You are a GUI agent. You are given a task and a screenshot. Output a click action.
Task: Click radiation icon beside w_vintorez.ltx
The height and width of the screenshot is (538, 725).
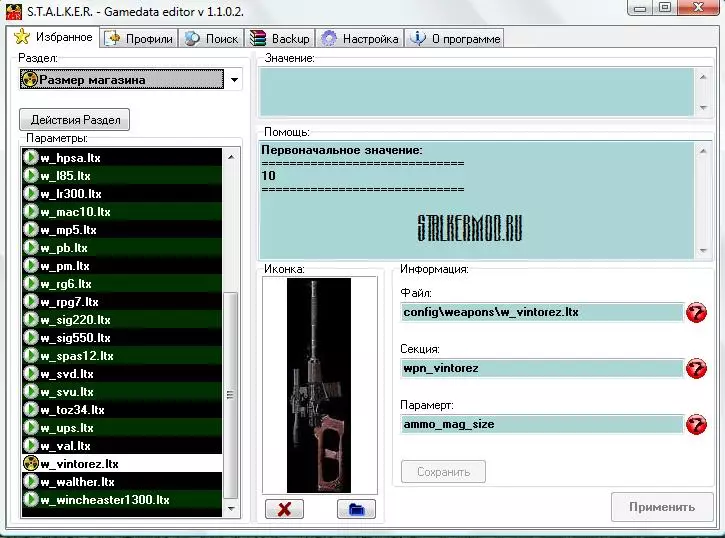click(x=31, y=463)
